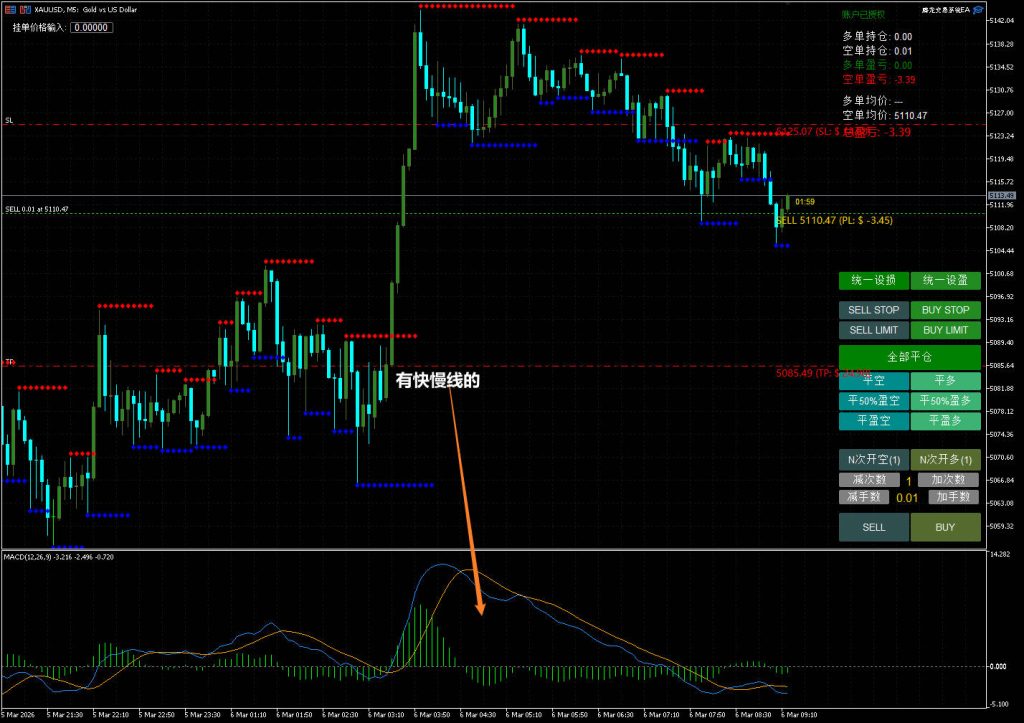Click the red SL stop-loss line label
Image resolution: width=1024 pixels, height=723 pixels.
click(9, 120)
